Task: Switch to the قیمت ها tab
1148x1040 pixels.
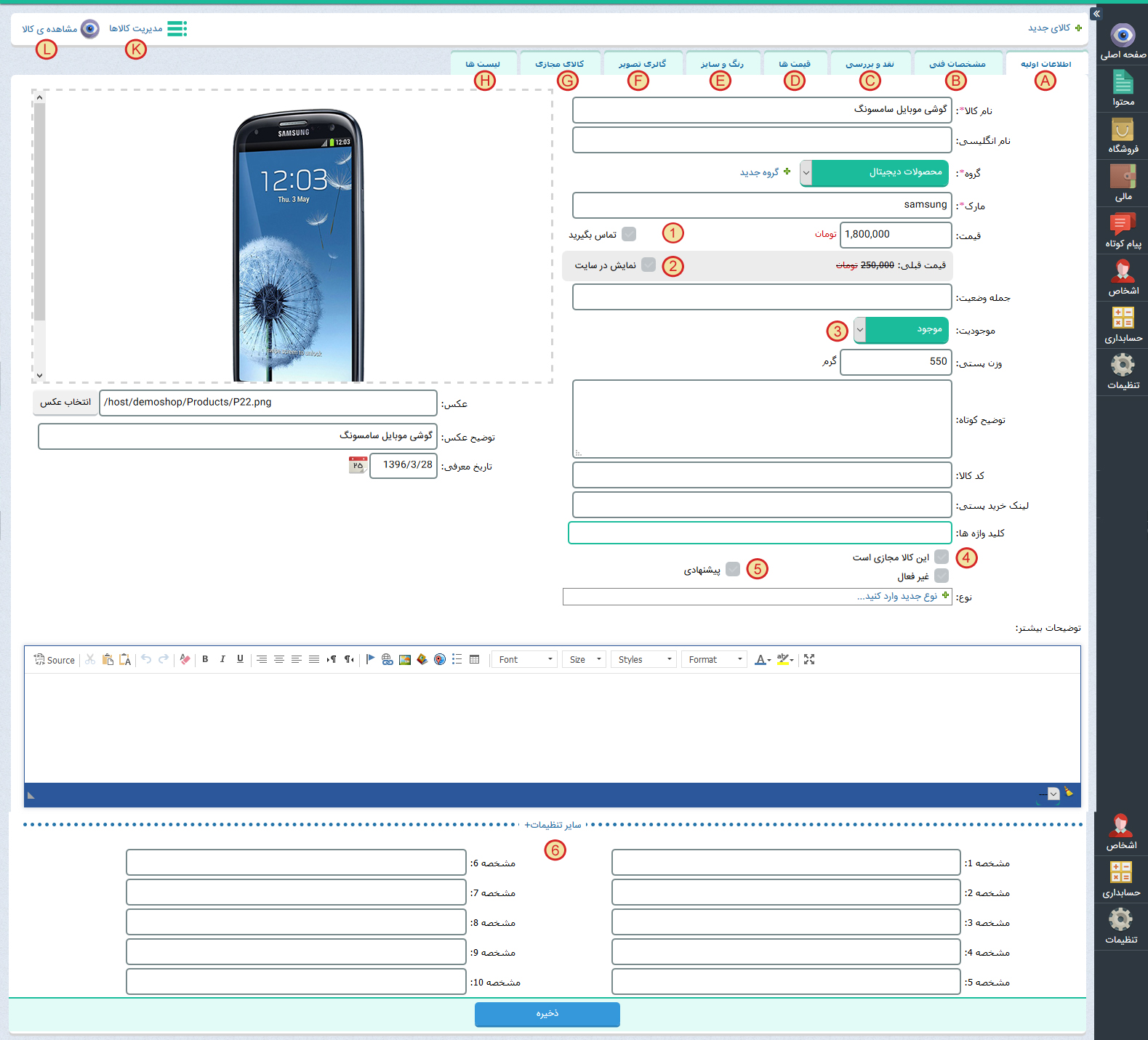Action: click(795, 64)
